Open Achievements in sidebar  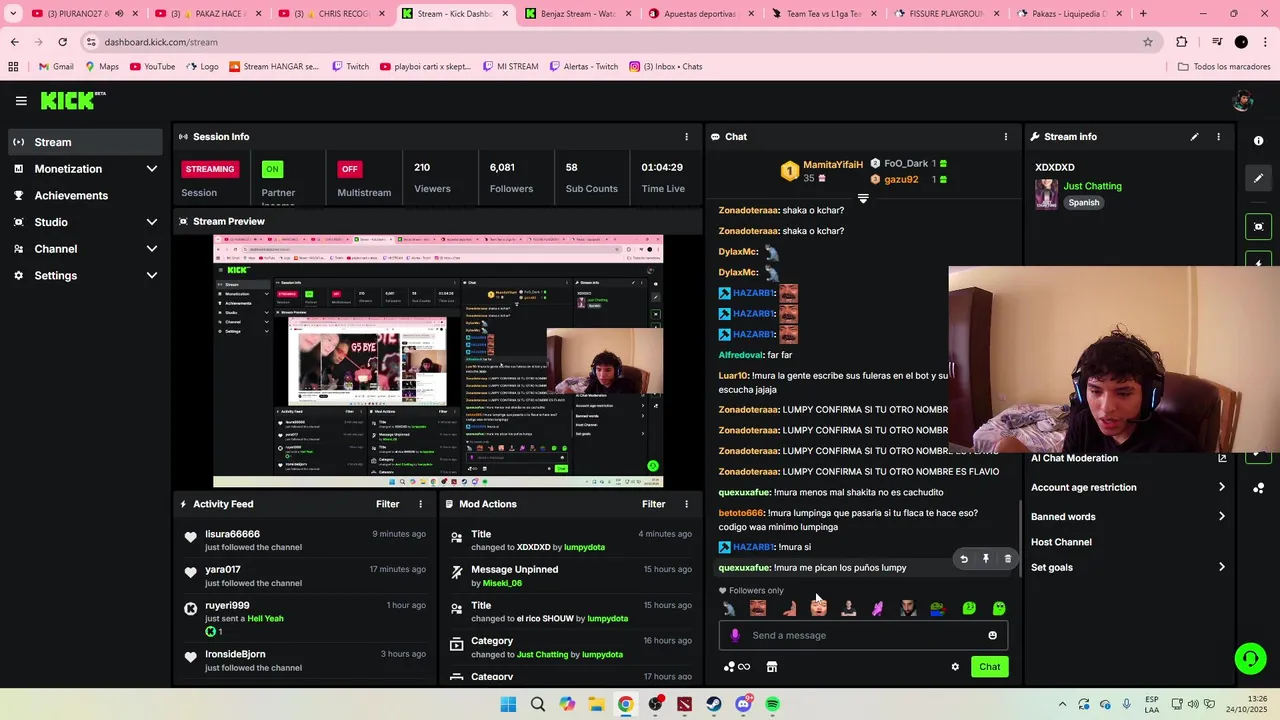85,196
